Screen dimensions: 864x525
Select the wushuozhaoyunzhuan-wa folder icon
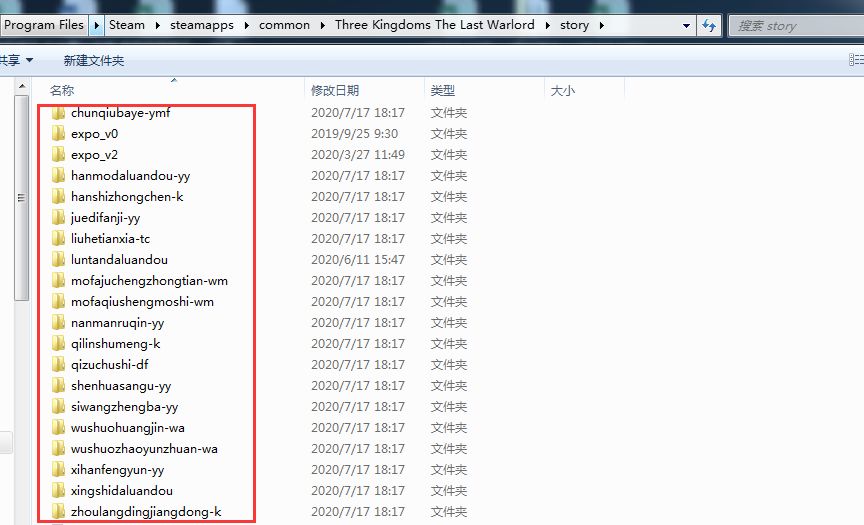(x=58, y=448)
